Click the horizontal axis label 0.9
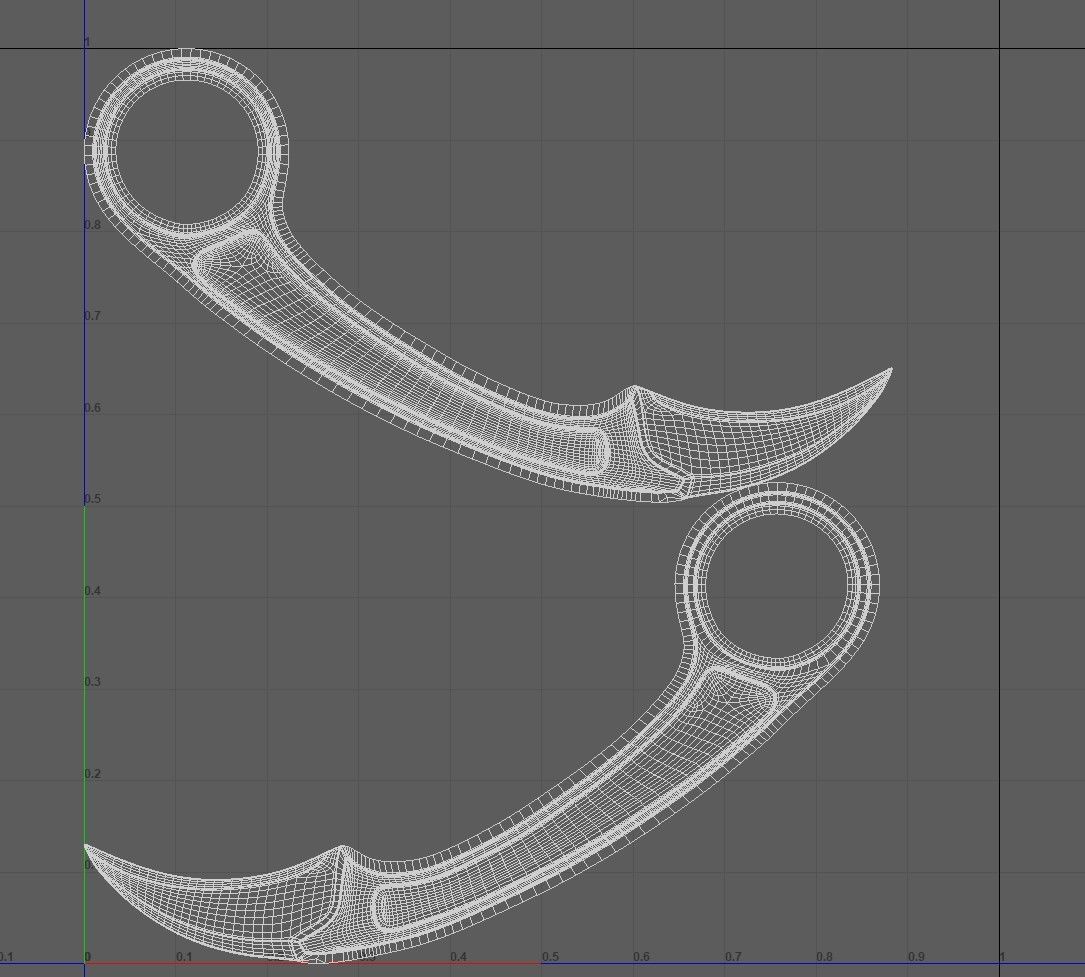Screen dimensions: 1085x977 point(916,957)
